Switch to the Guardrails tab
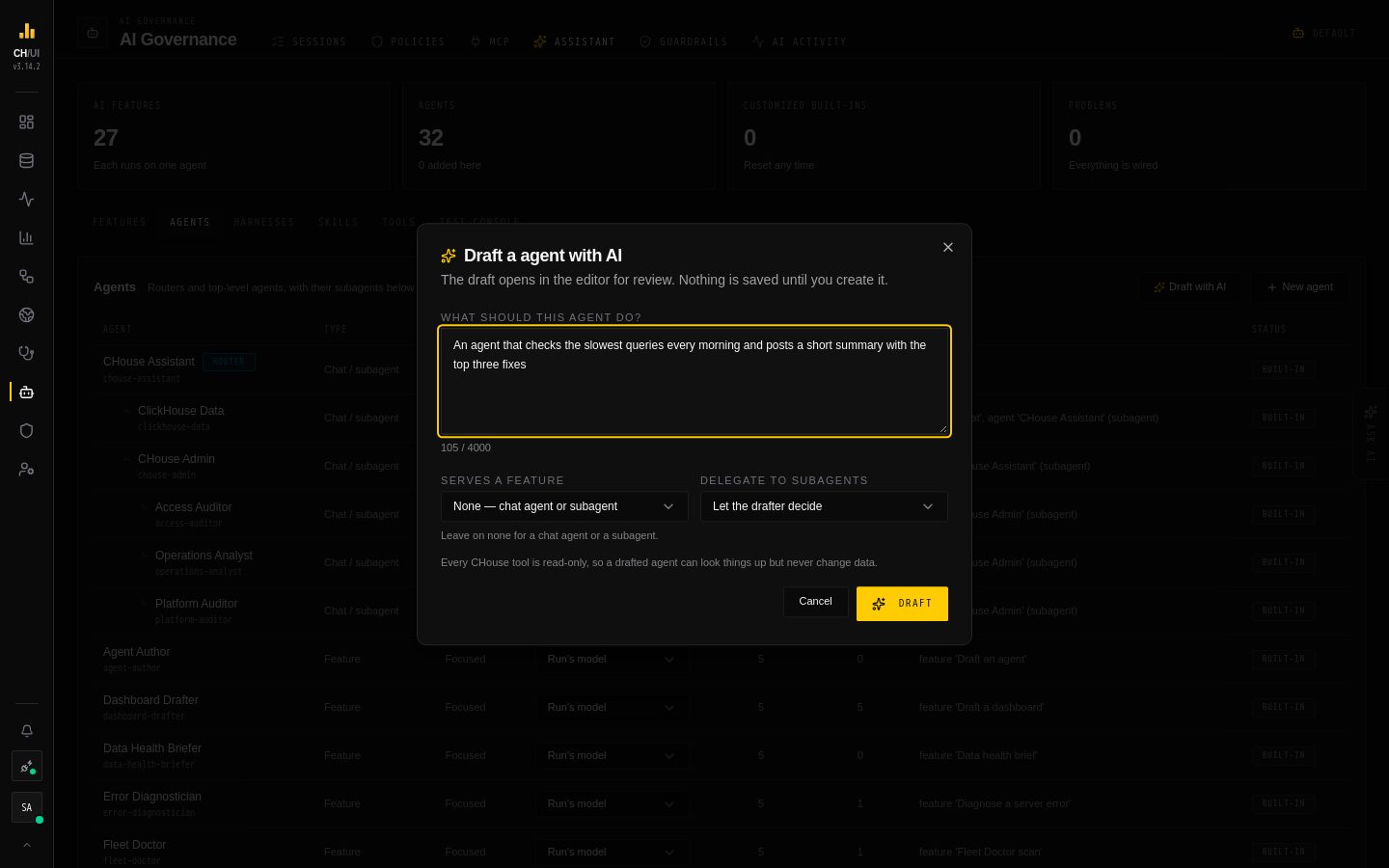The height and width of the screenshot is (868, 1389). (x=684, y=41)
